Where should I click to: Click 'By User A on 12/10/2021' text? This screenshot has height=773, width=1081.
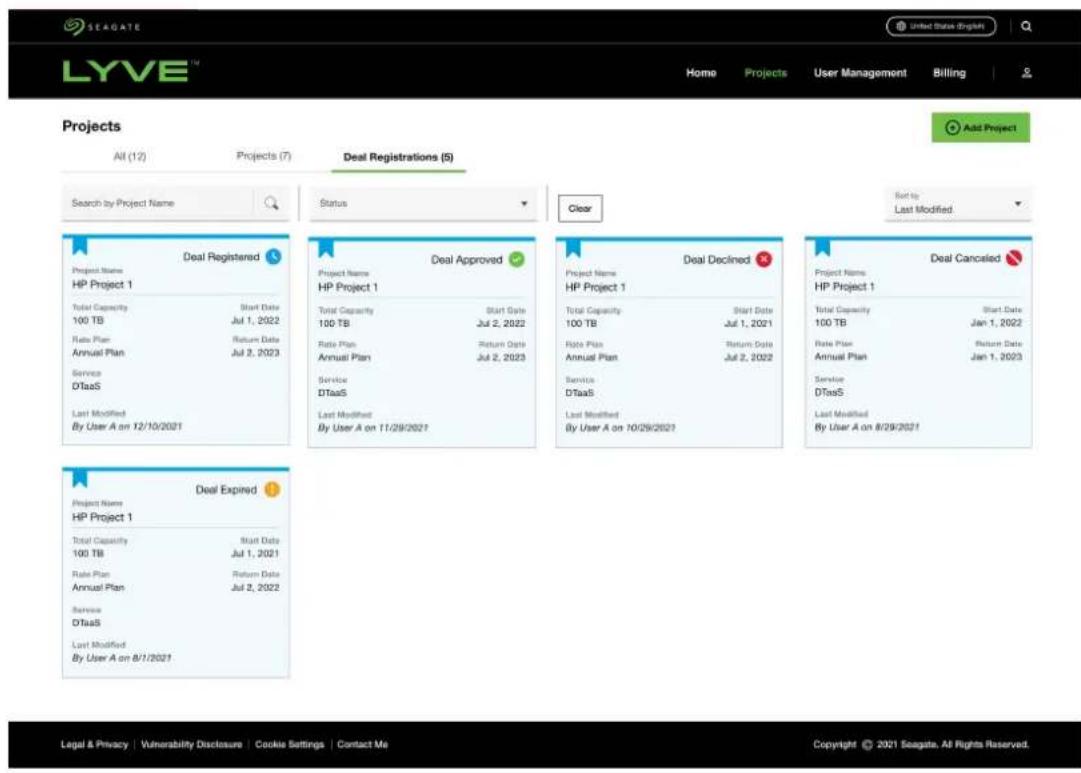[127, 427]
